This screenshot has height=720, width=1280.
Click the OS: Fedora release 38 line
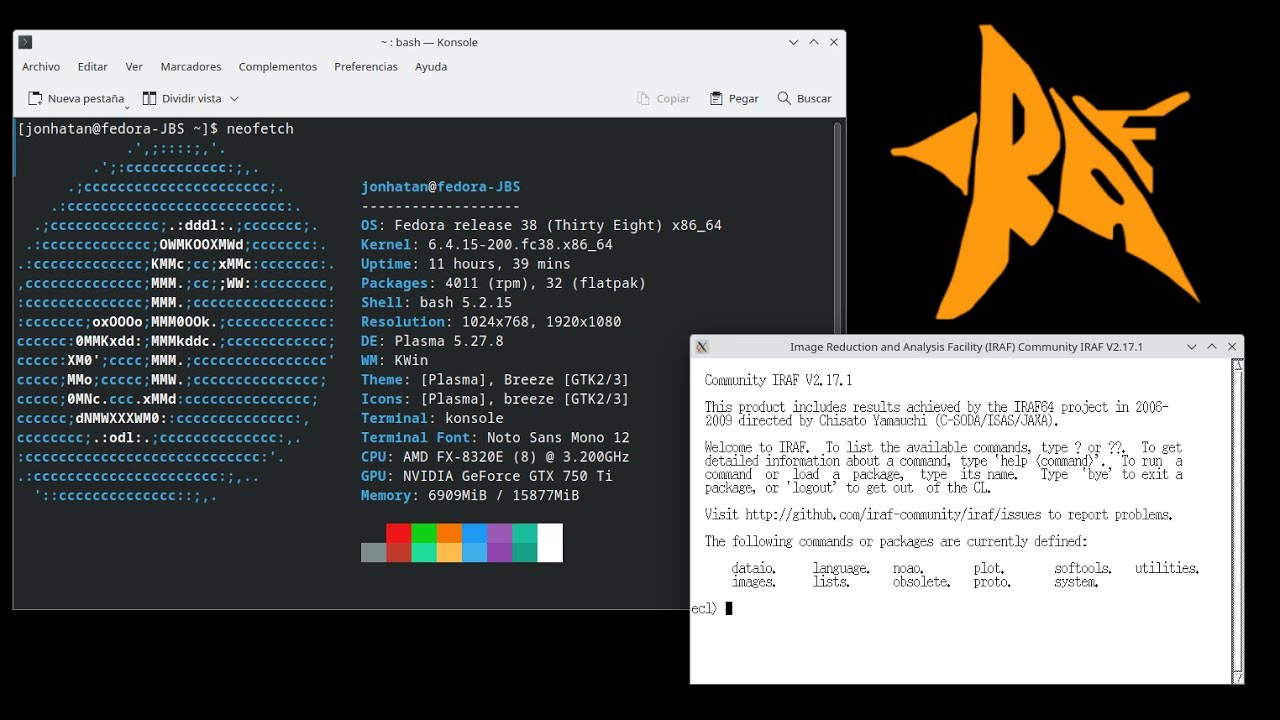(541, 226)
